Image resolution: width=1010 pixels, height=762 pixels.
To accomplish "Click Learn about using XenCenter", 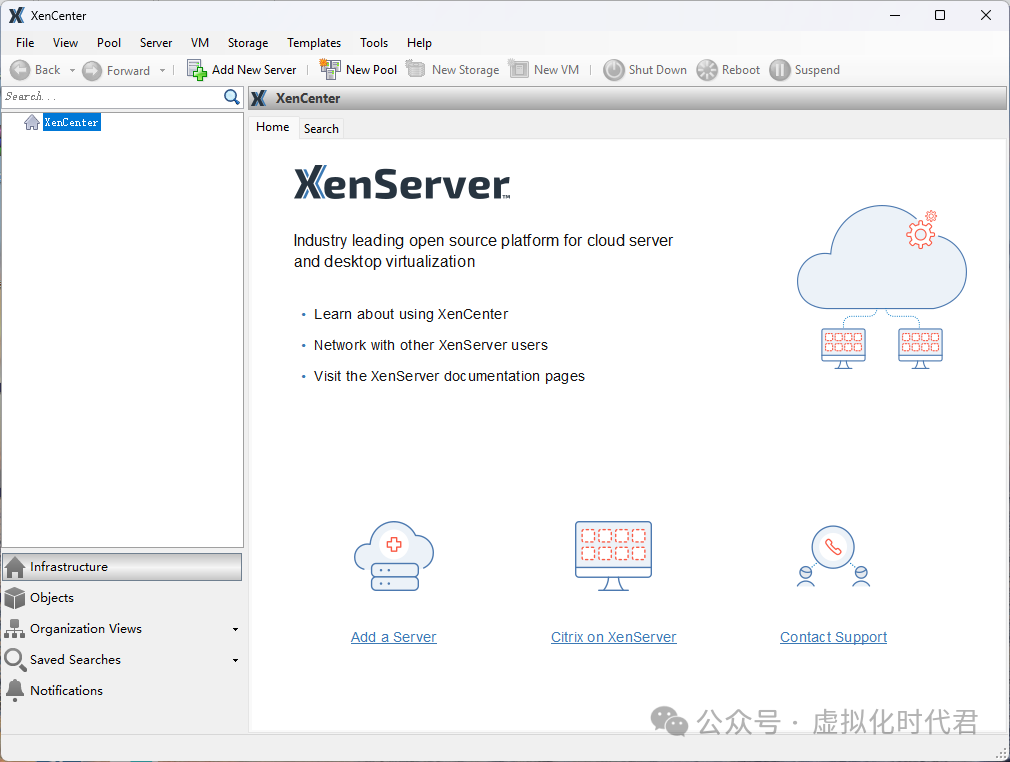I will pos(411,314).
